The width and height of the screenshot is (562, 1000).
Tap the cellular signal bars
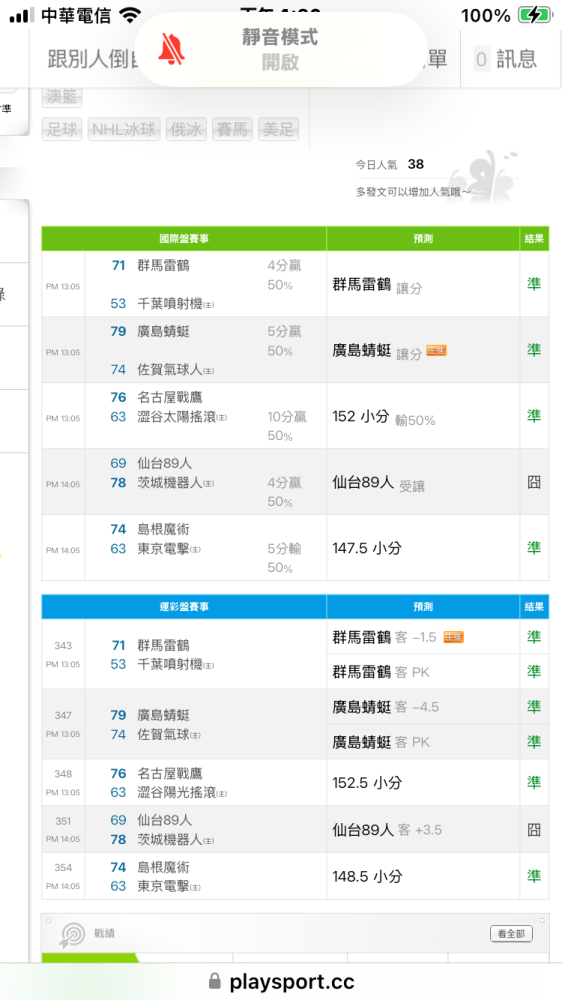(x=22, y=16)
